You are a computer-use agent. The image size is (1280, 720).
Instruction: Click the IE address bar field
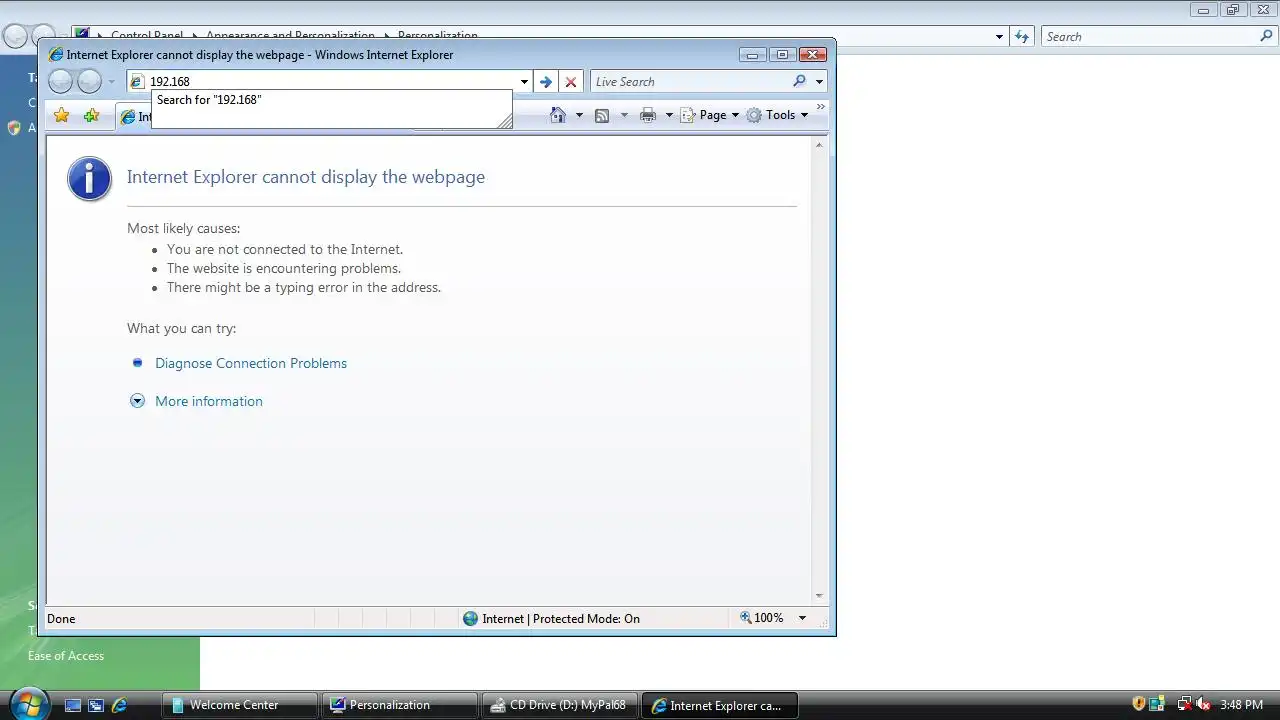(331, 82)
